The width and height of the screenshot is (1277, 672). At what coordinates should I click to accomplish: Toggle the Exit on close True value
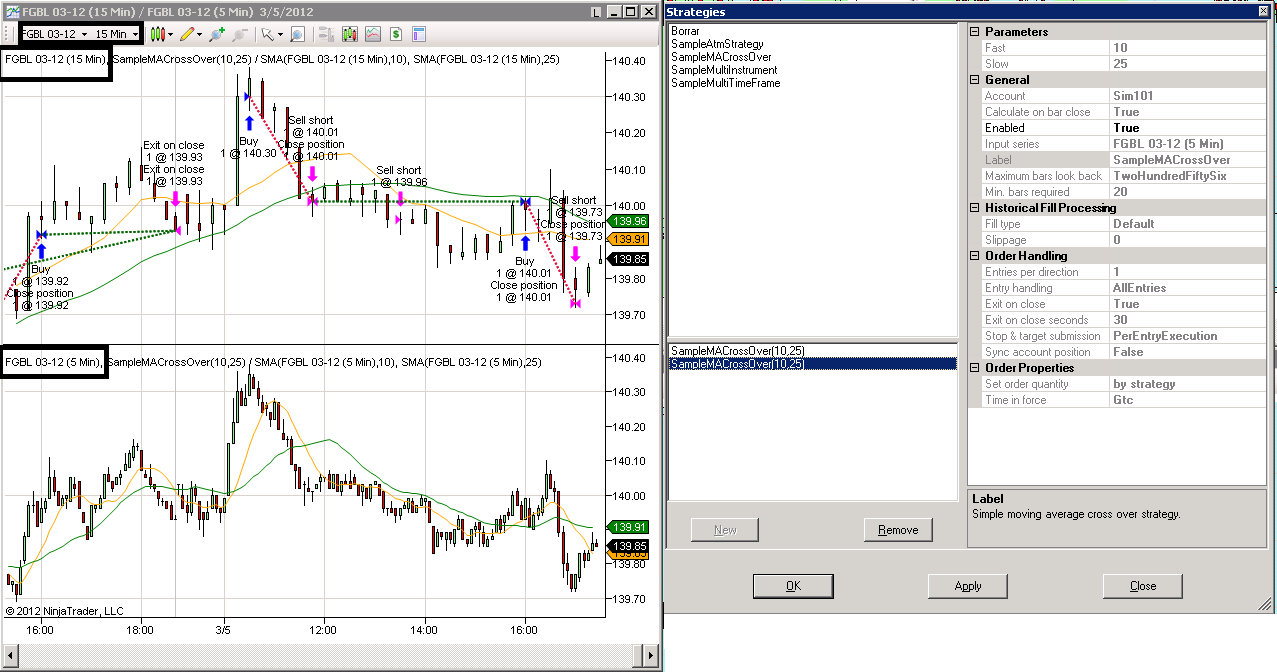click(1187, 304)
